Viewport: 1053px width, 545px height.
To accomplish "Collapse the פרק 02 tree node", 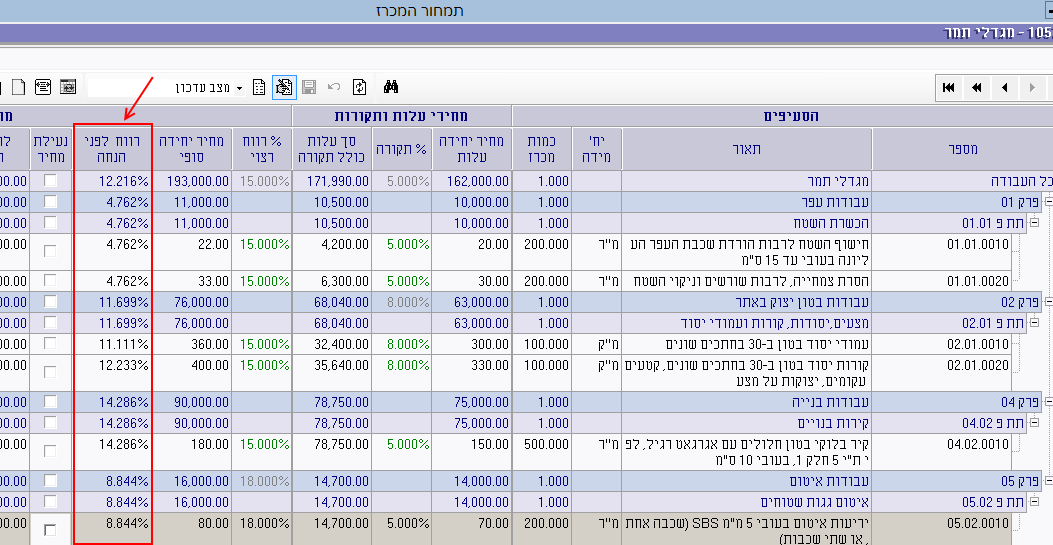I will (1048, 301).
